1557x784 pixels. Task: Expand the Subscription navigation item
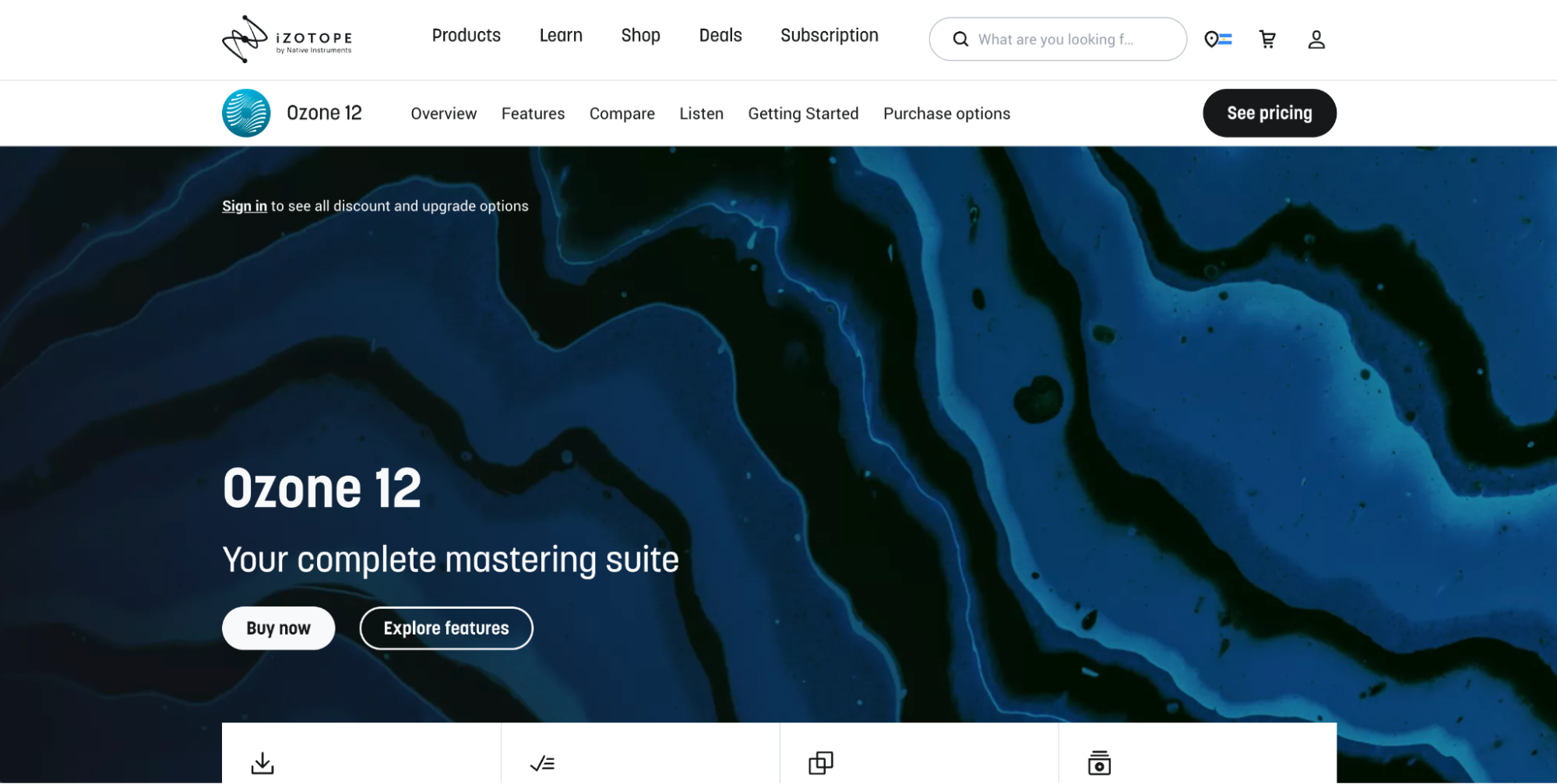tap(829, 35)
